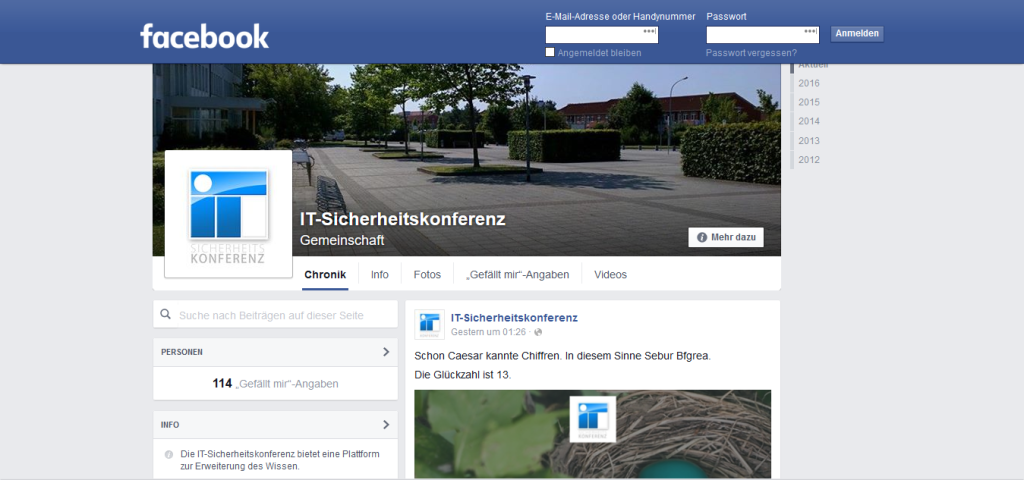This screenshot has width=1024, height=480.
Task: Expand the PERSONEN section chevron
Action: click(x=386, y=352)
